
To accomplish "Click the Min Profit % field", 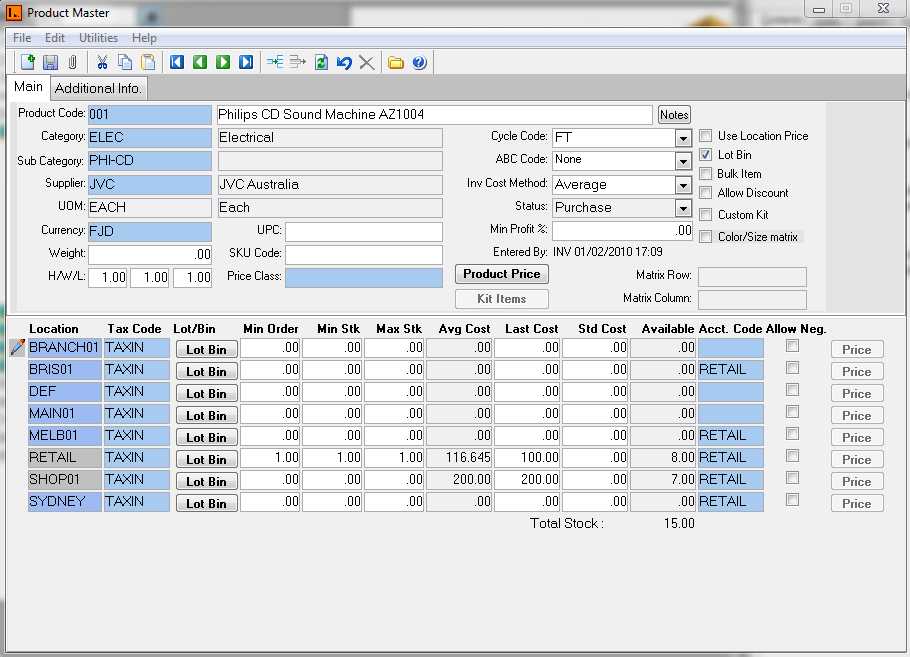I will click(622, 230).
